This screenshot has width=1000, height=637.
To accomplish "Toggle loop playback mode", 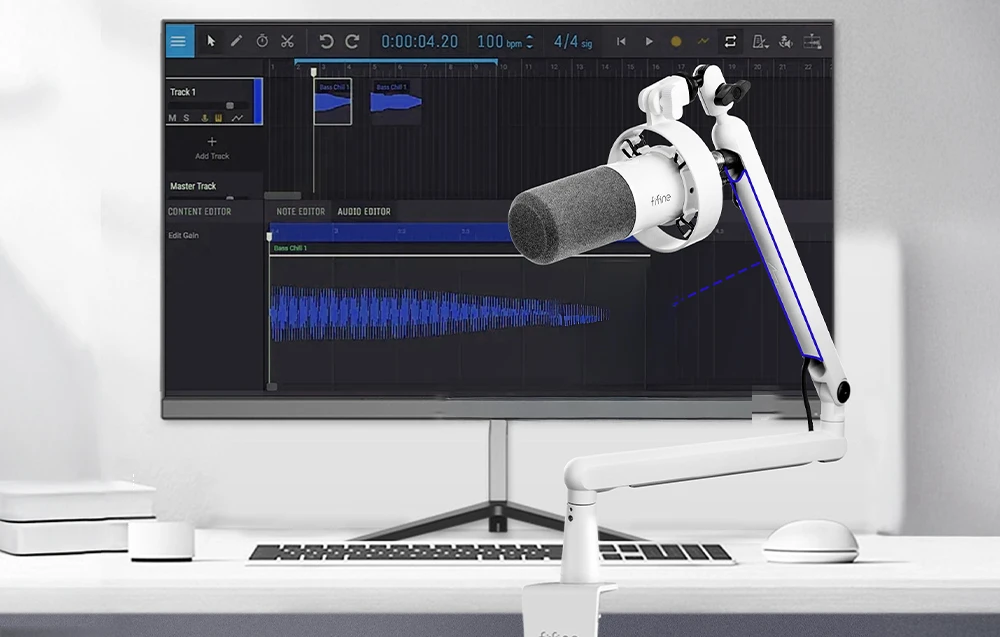I will coord(730,41).
